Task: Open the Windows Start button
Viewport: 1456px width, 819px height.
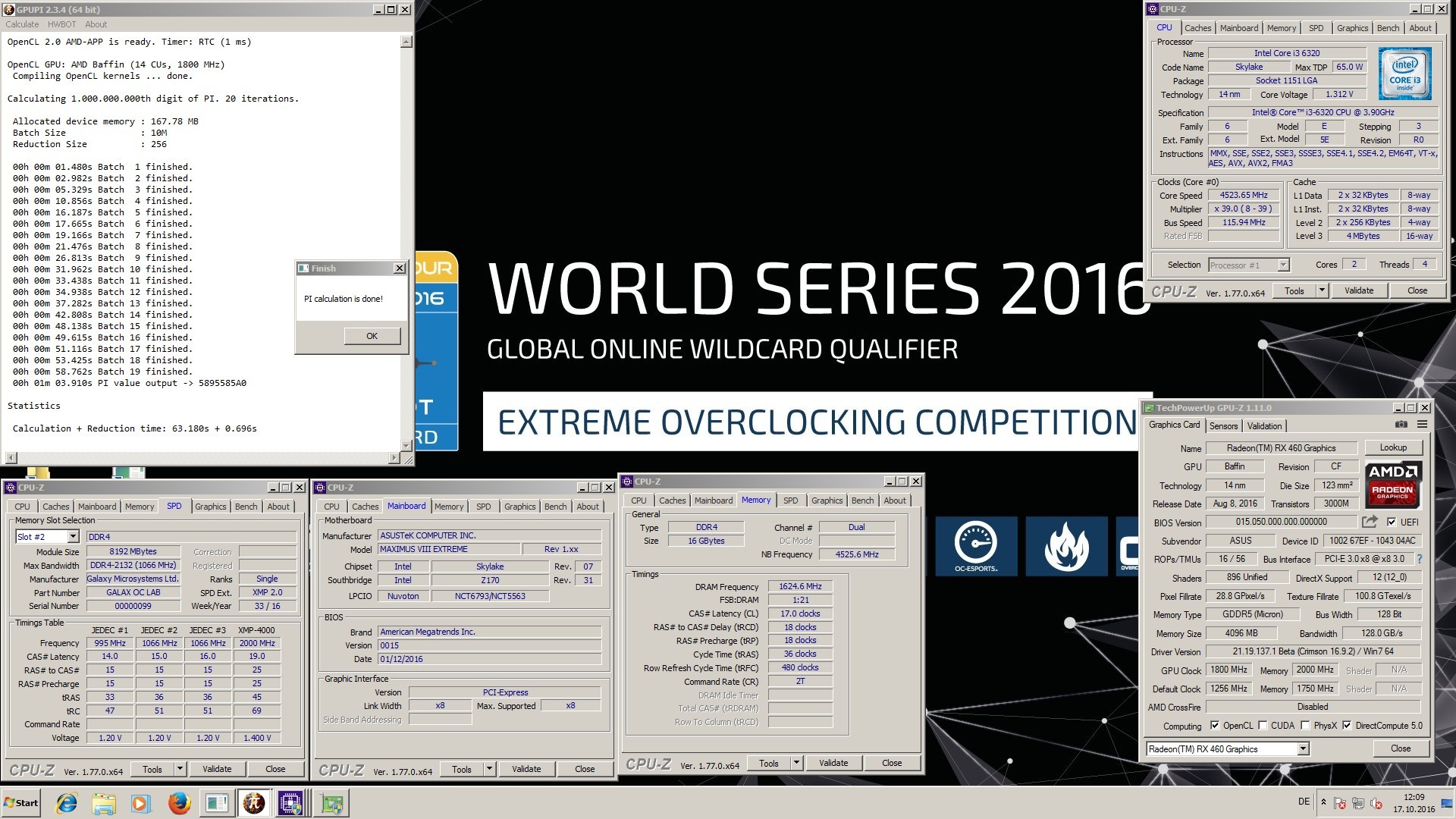Action: (21, 803)
